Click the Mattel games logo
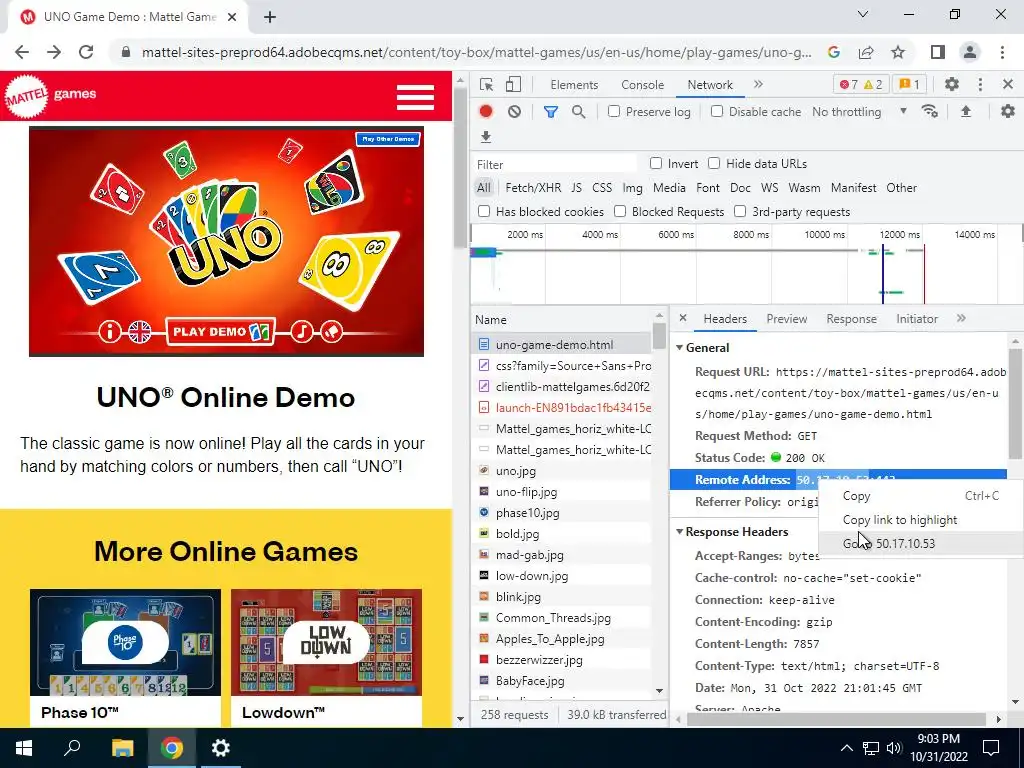 (x=51, y=96)
